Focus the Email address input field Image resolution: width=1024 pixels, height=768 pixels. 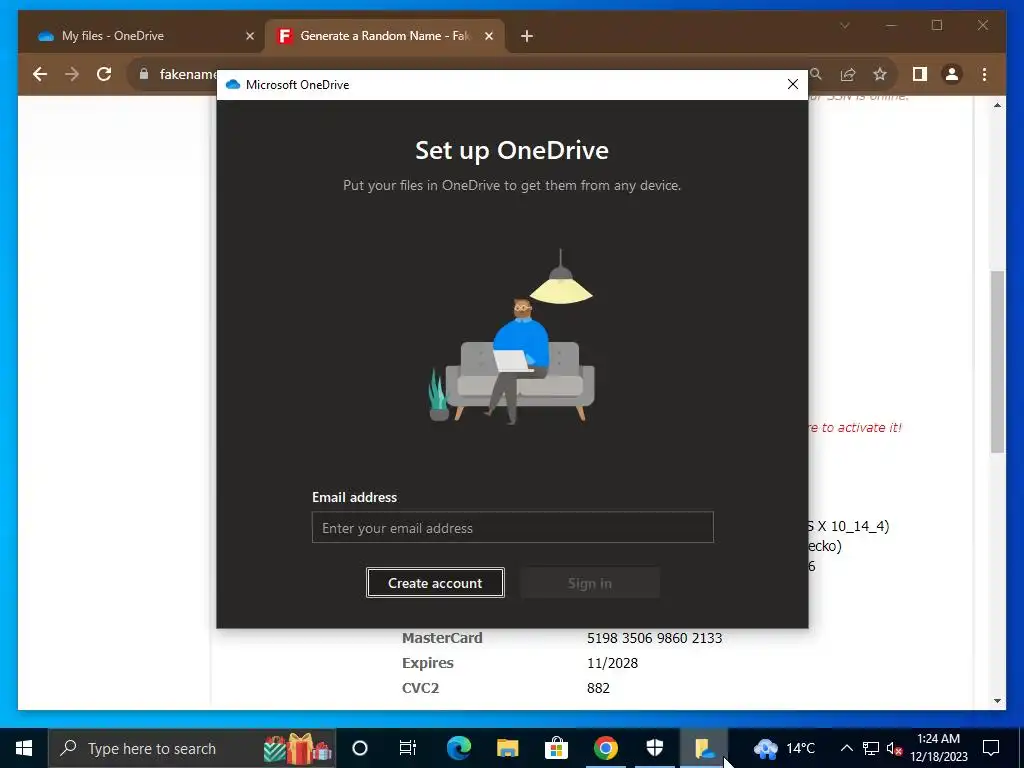513,527
